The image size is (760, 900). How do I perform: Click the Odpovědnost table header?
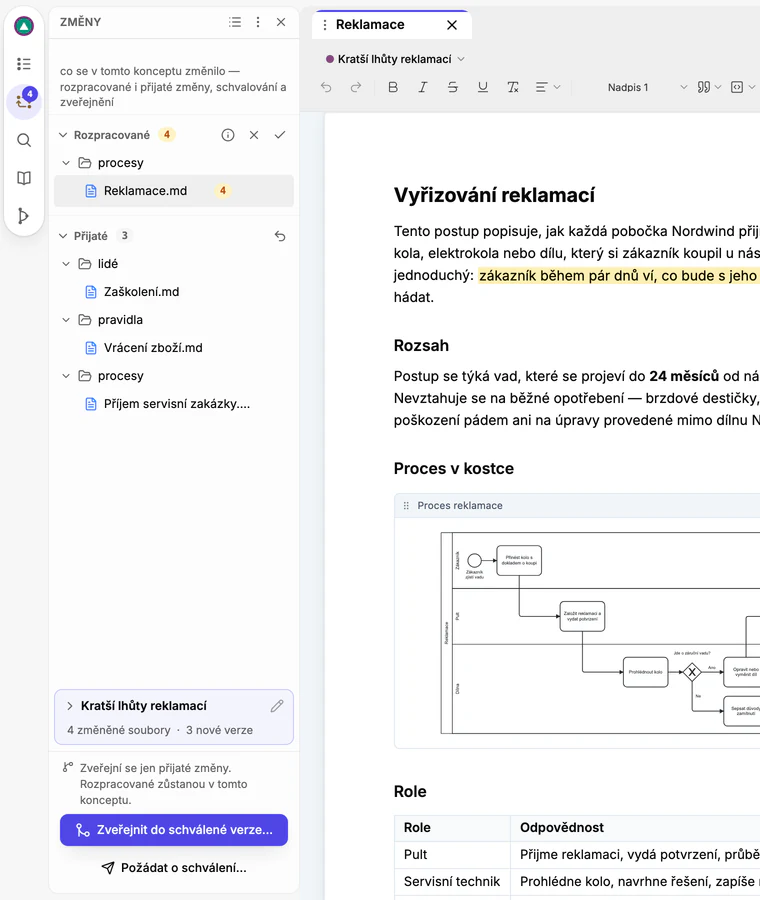635,828
